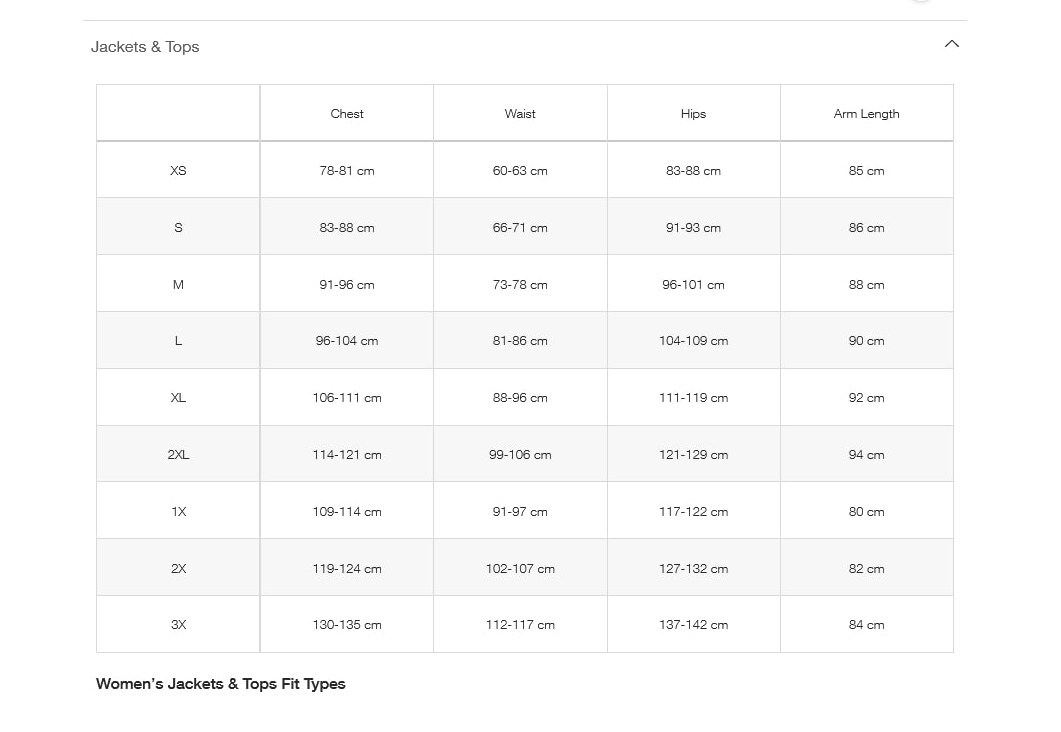Click the Chest column header

click(347, 114)
